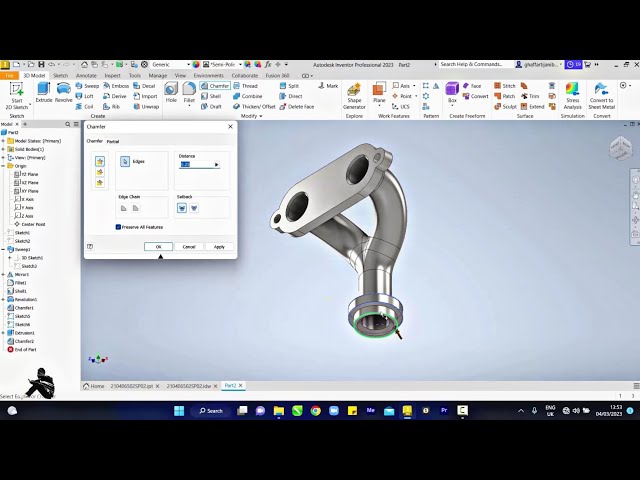Image resolution: width=640 pixels, height=480 pixels.
Task: Create a work Plane
Action: coord(379,92)
